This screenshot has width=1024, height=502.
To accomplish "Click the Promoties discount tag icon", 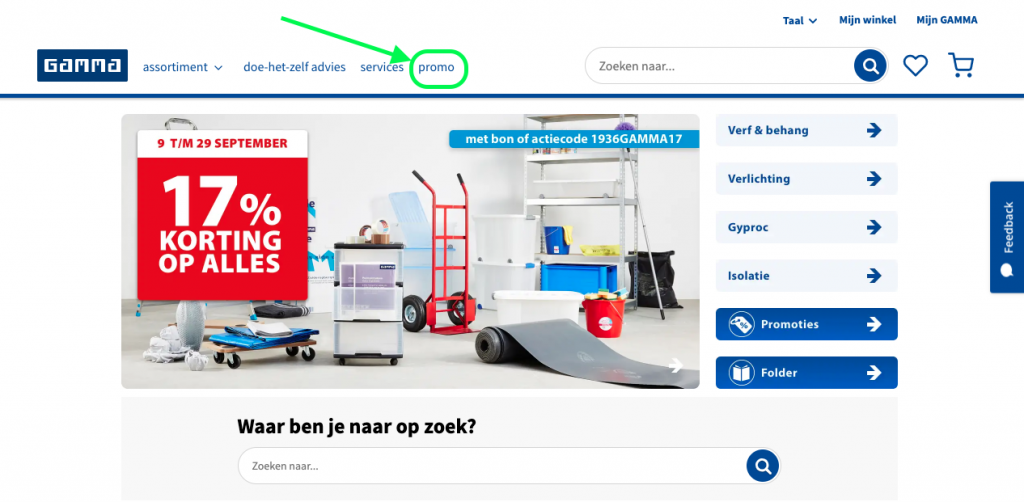I will click(x=741, y=324).
